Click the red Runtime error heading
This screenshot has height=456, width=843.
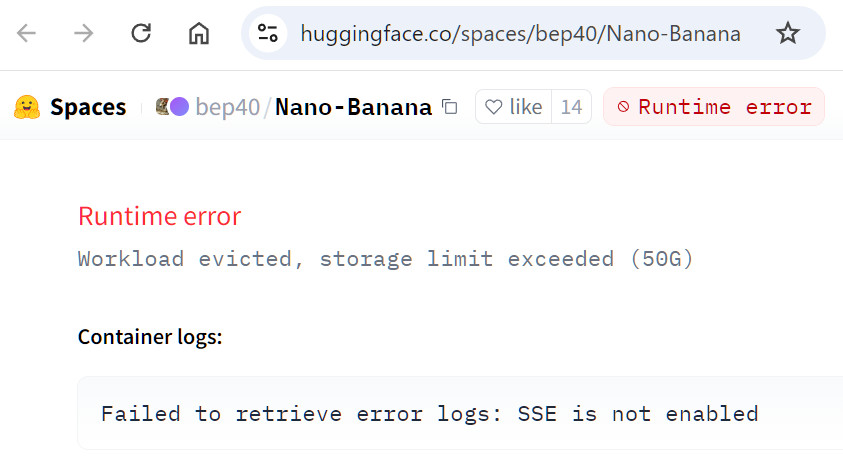160,216
